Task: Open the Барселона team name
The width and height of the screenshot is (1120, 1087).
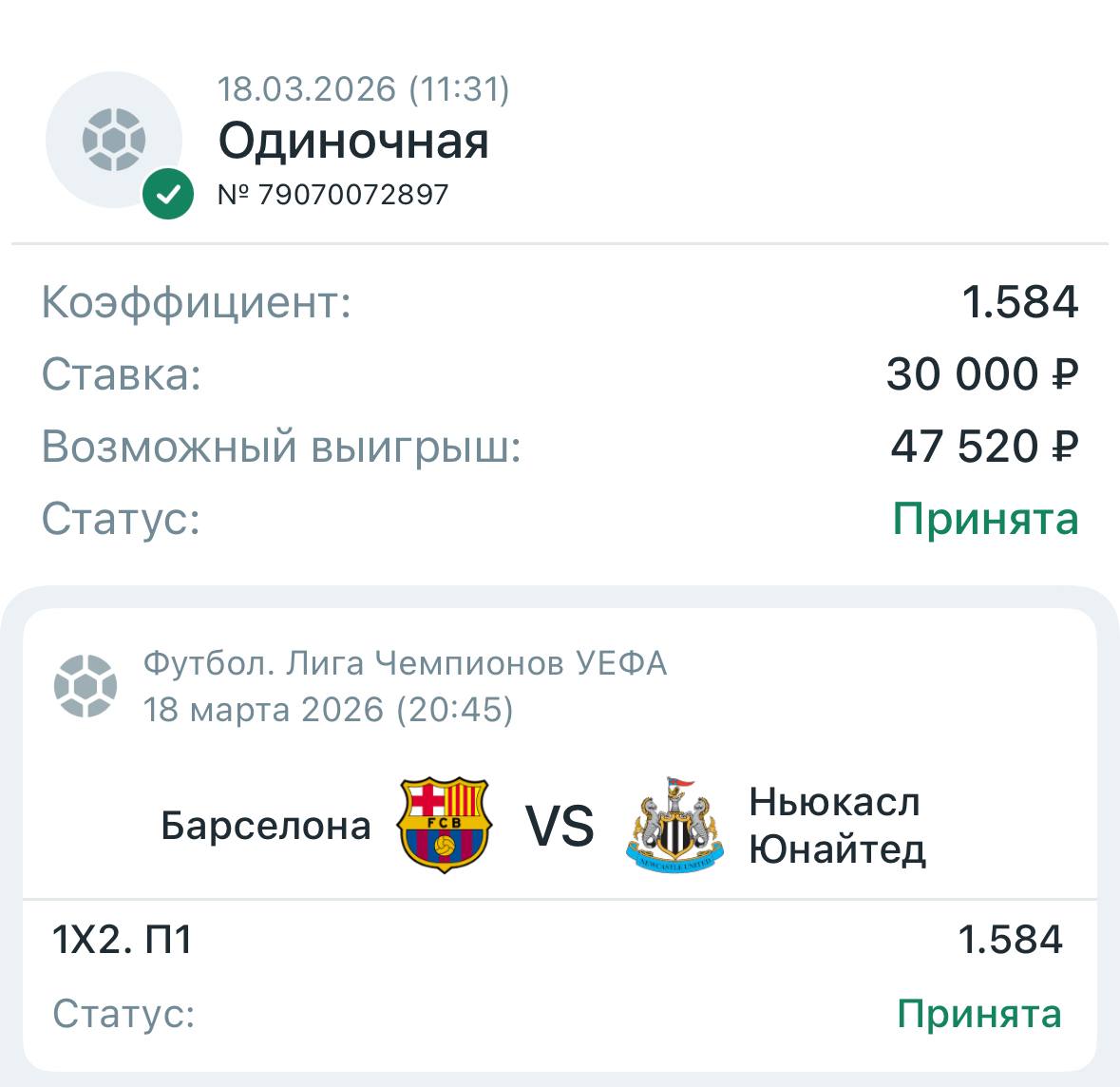Action: click(266, 826)
